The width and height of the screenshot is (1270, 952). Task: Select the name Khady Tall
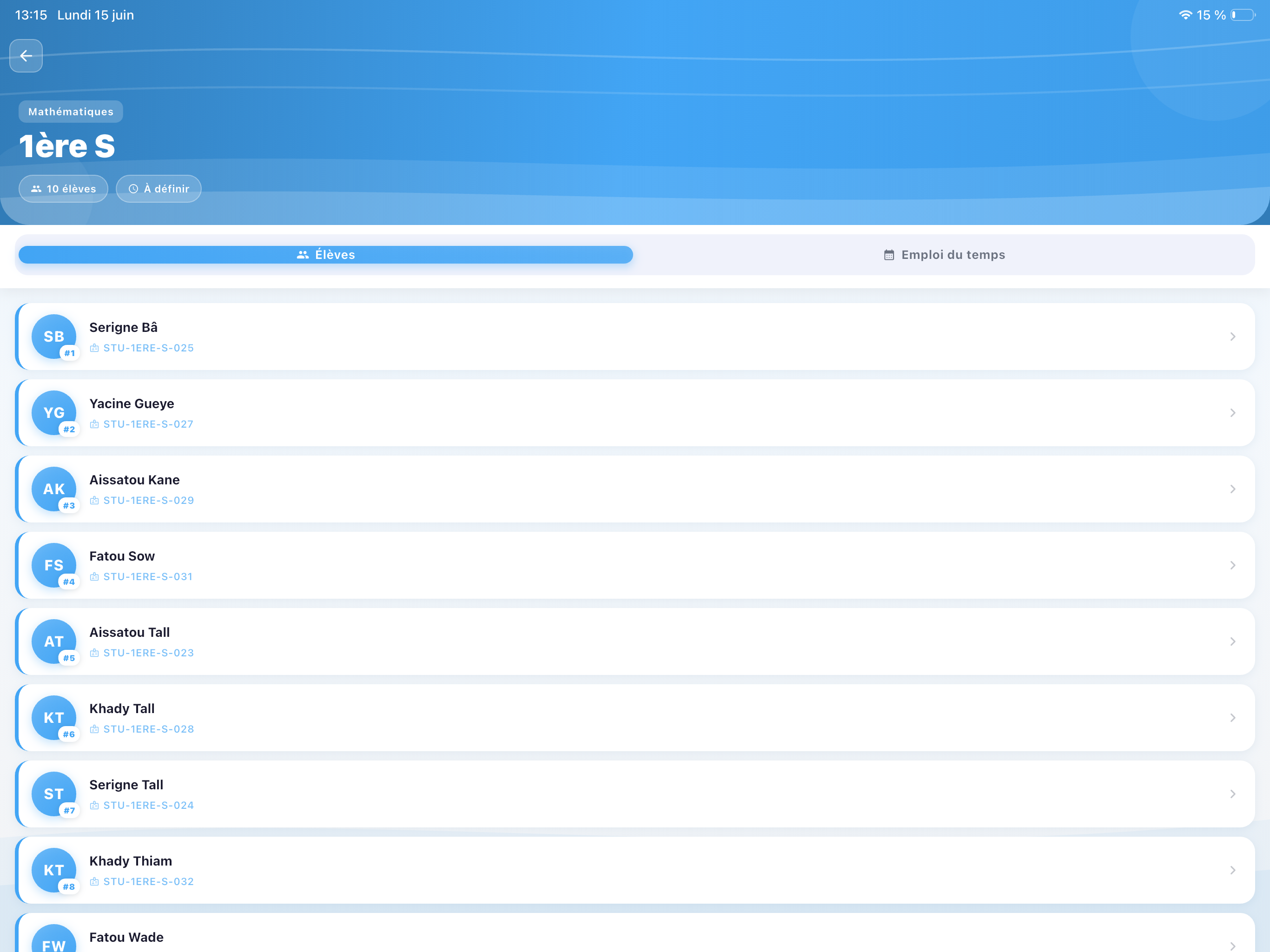point(122,708)
